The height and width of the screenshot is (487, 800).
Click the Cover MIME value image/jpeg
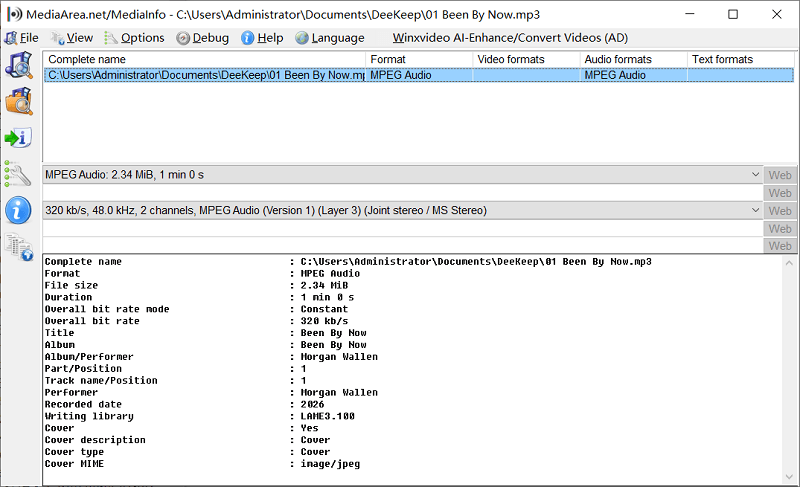[x=330, y=464]
